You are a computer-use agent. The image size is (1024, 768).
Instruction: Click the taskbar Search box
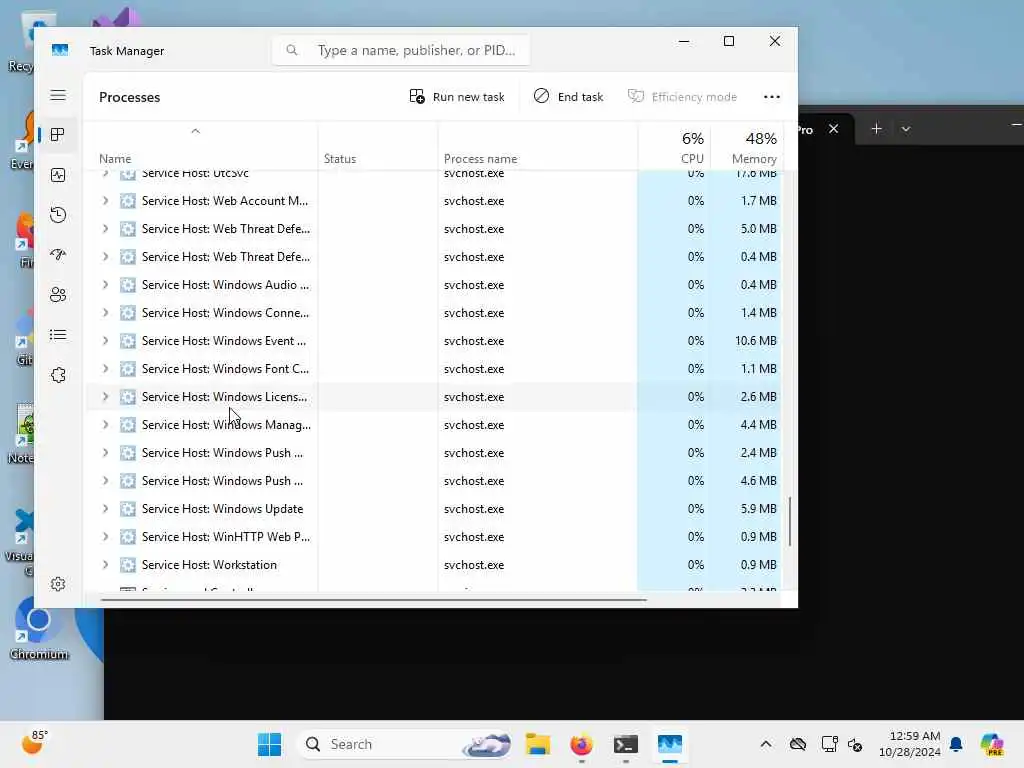[x=405, y=744]
